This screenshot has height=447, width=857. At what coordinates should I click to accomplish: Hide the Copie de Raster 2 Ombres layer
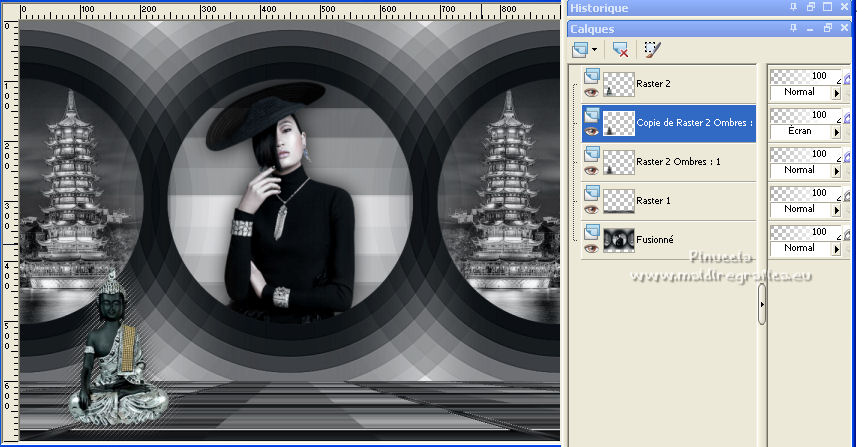click(591, 131)
